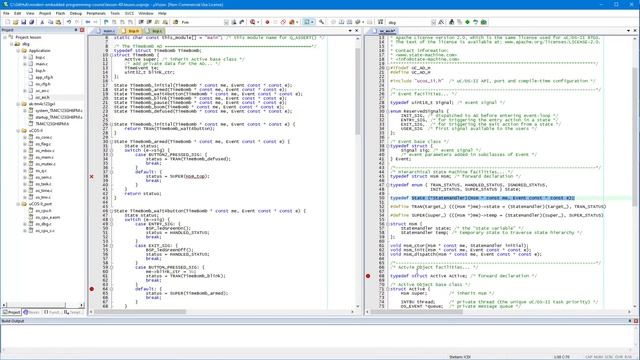Open right editor tab list dropdown
Image resolution: width=640 pixels, height=360 pixels.
coord(628,31)
